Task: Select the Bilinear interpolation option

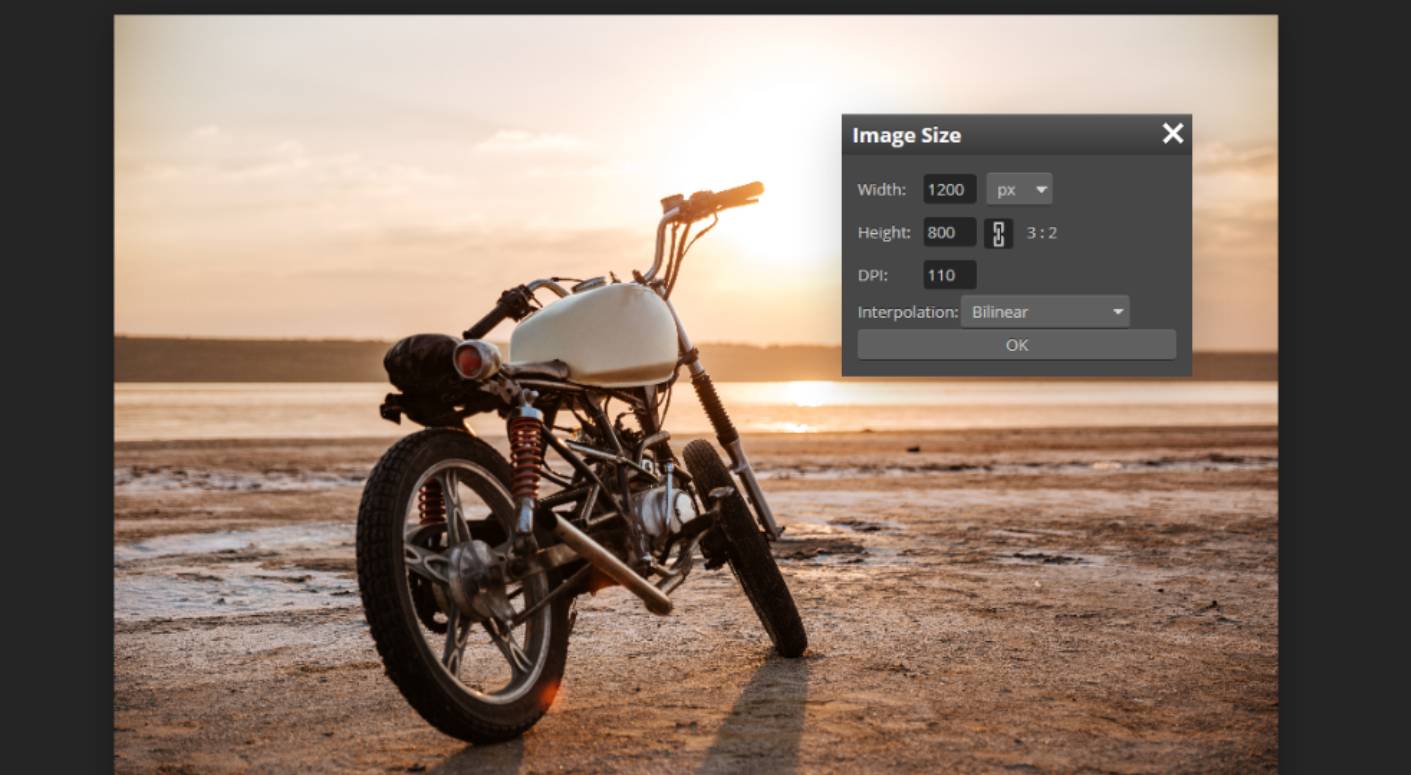Action: [1045, 311]
